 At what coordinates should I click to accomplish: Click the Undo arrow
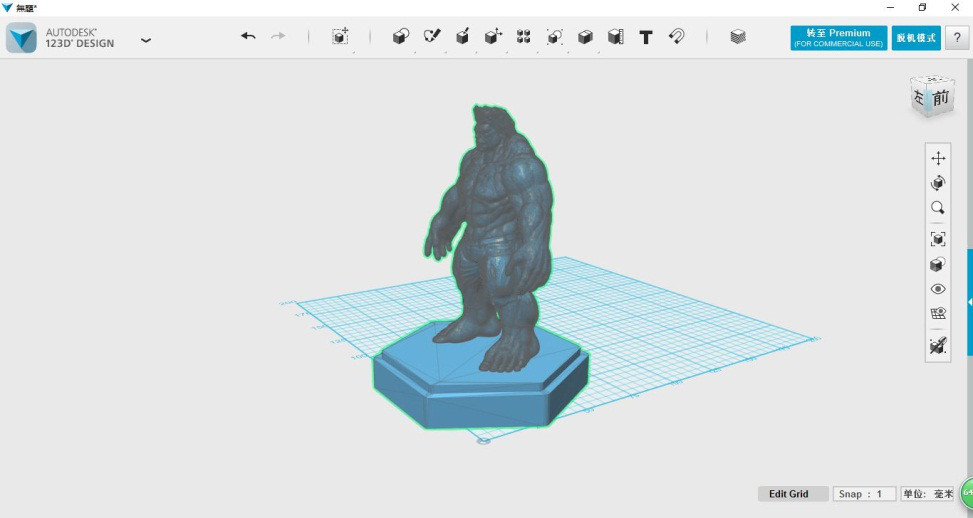point(248,37)
